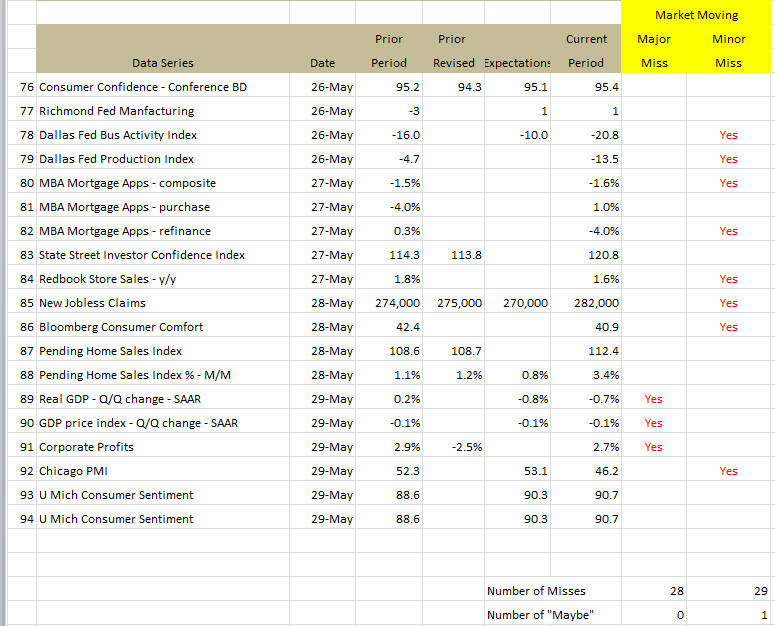This screenshot has width=775, height=626.
Task: Click 'U Mich Consumer Sentiment' in row 94
Action: (x=163, y=519)
